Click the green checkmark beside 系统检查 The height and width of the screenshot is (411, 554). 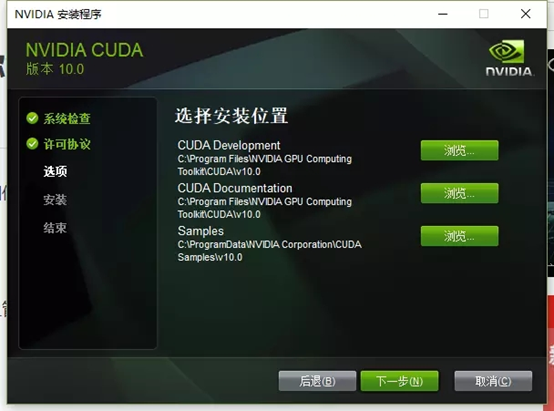coord(32,118)
